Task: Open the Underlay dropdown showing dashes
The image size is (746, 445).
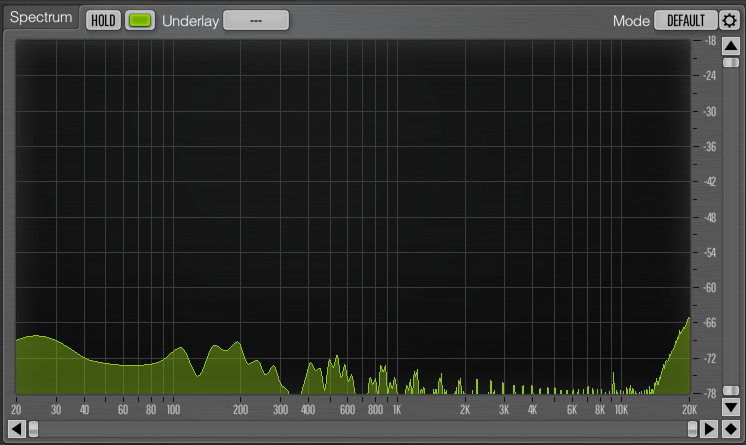Action: 256,21
